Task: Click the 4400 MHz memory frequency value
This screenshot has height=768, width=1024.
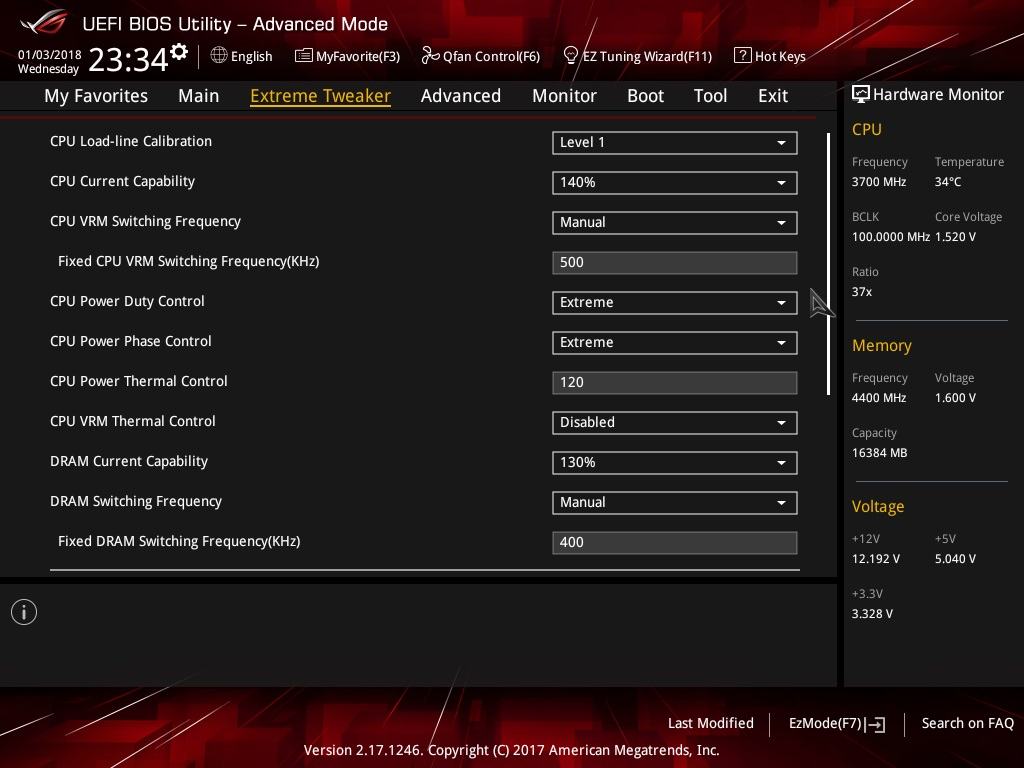Action: point(879,398)
